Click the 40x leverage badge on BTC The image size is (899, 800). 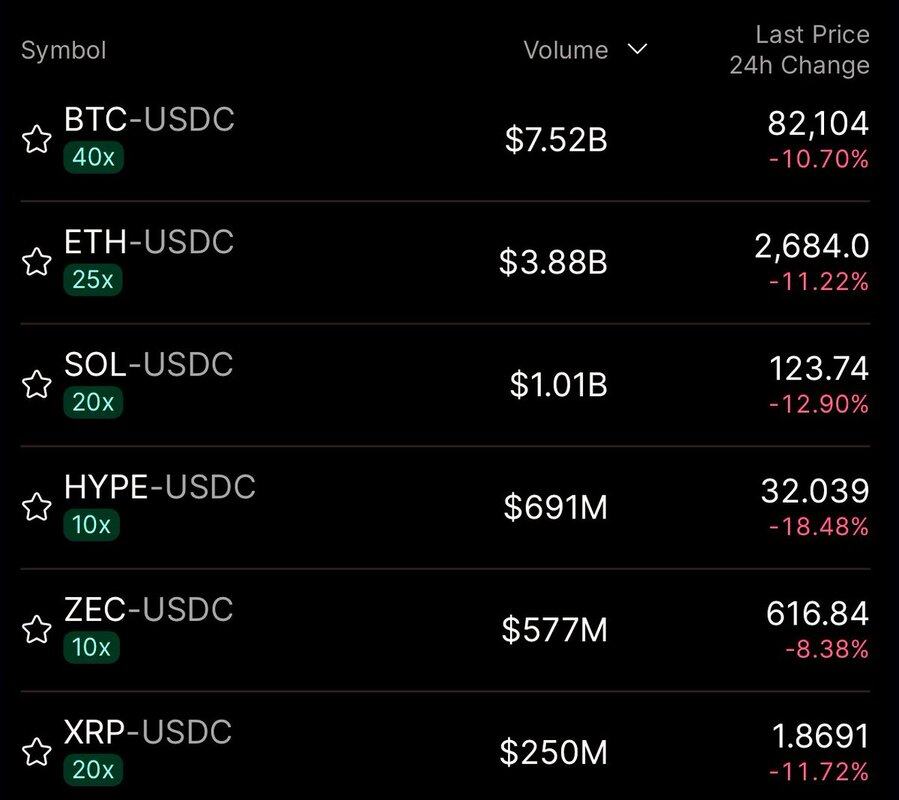point(93,158)
